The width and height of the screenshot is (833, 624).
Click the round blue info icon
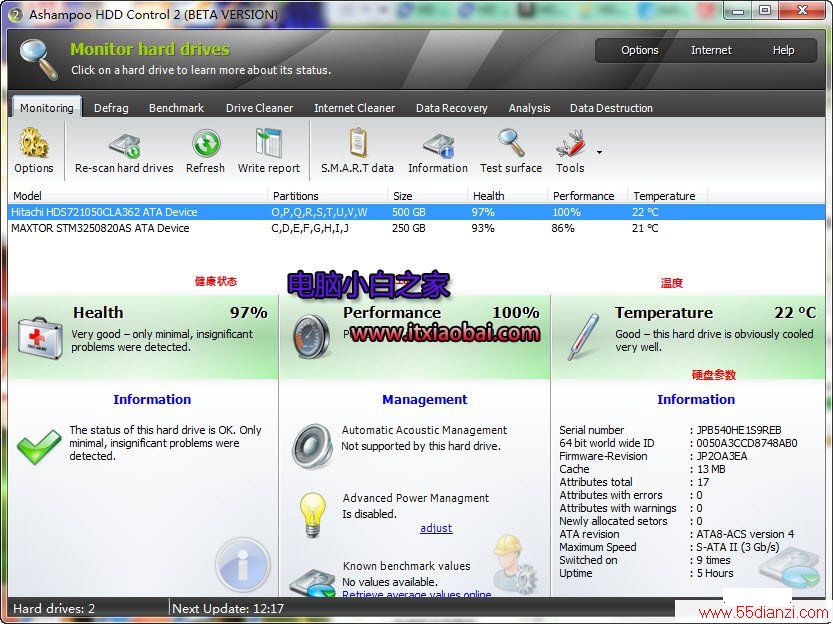[243, 565]
